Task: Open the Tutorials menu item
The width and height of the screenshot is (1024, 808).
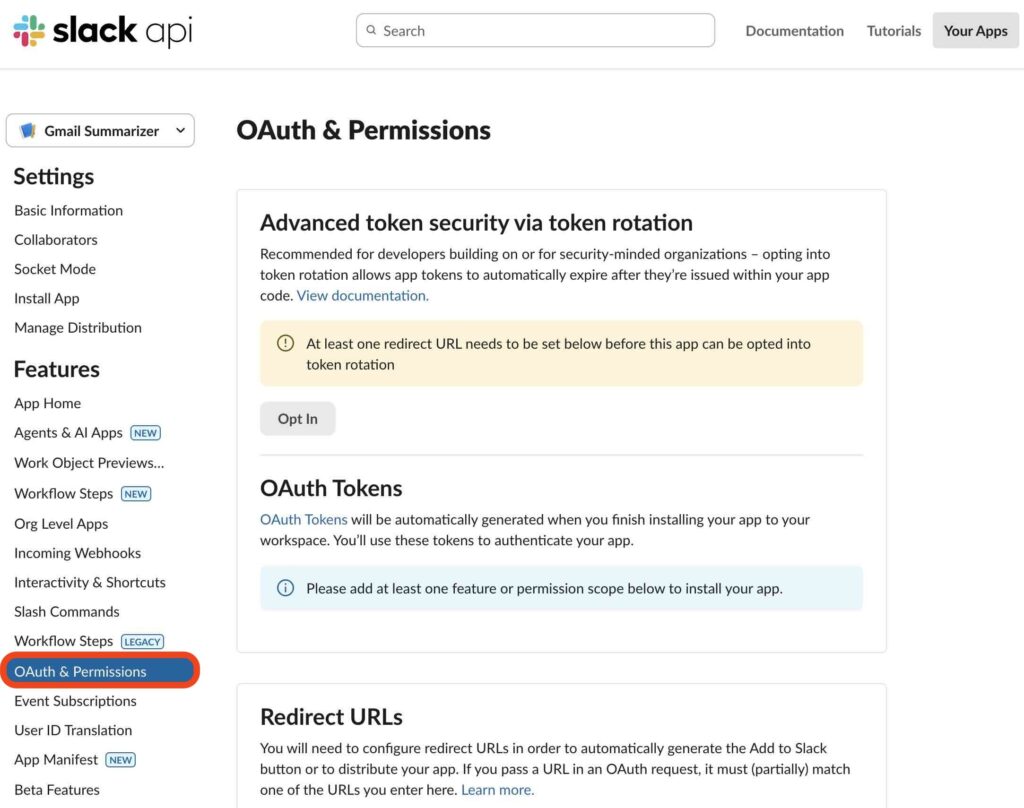Action: click(893, 30)
